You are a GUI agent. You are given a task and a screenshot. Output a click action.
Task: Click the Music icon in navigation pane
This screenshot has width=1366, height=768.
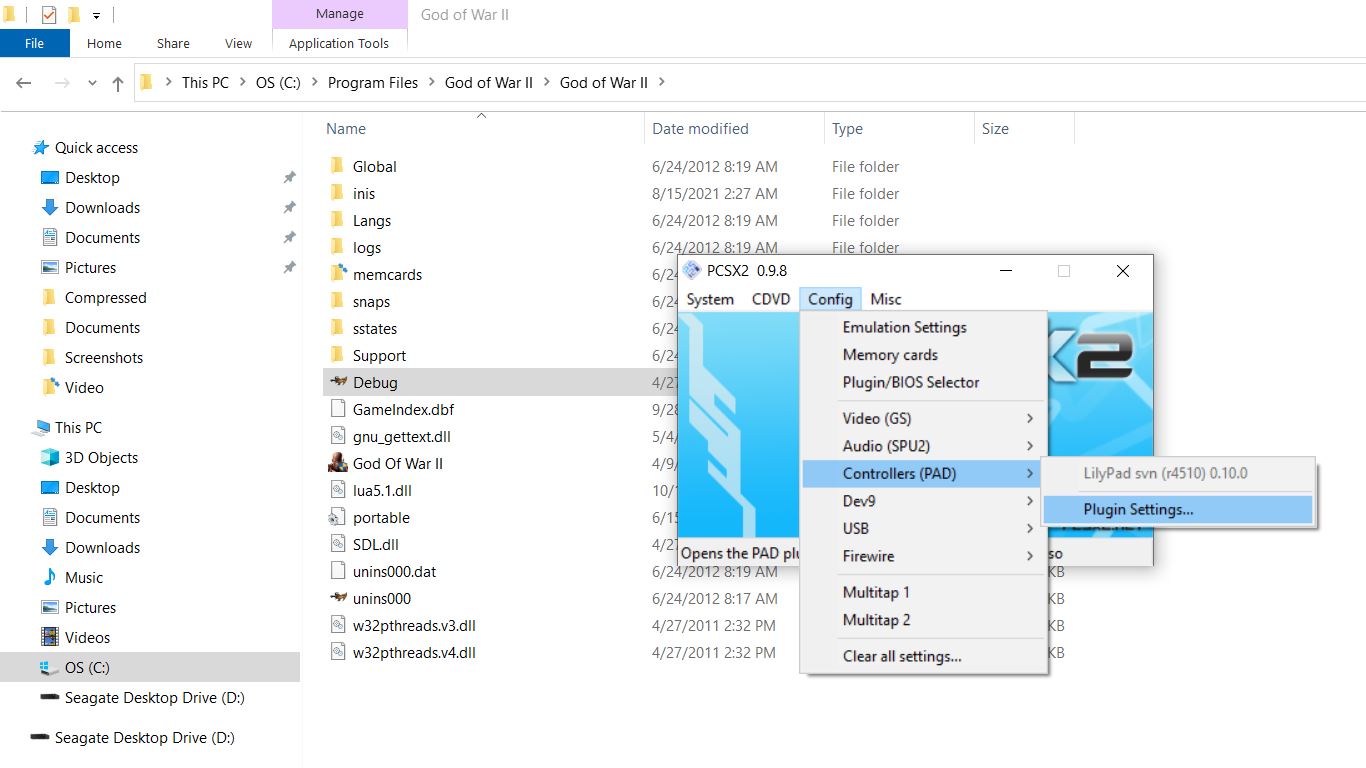(50, 577)
